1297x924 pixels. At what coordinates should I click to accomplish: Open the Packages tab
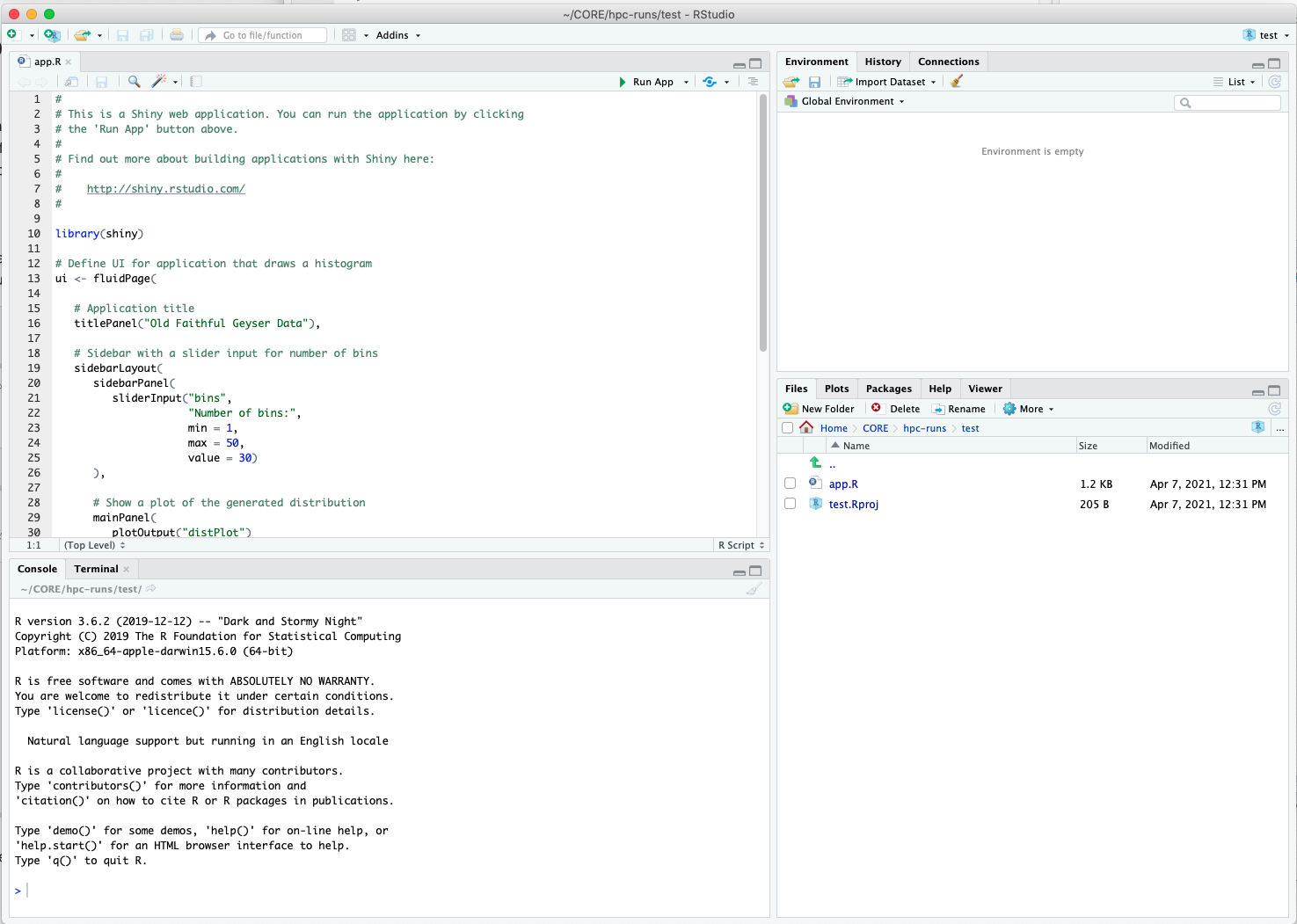pyautogui.click(x=888, y=389)
